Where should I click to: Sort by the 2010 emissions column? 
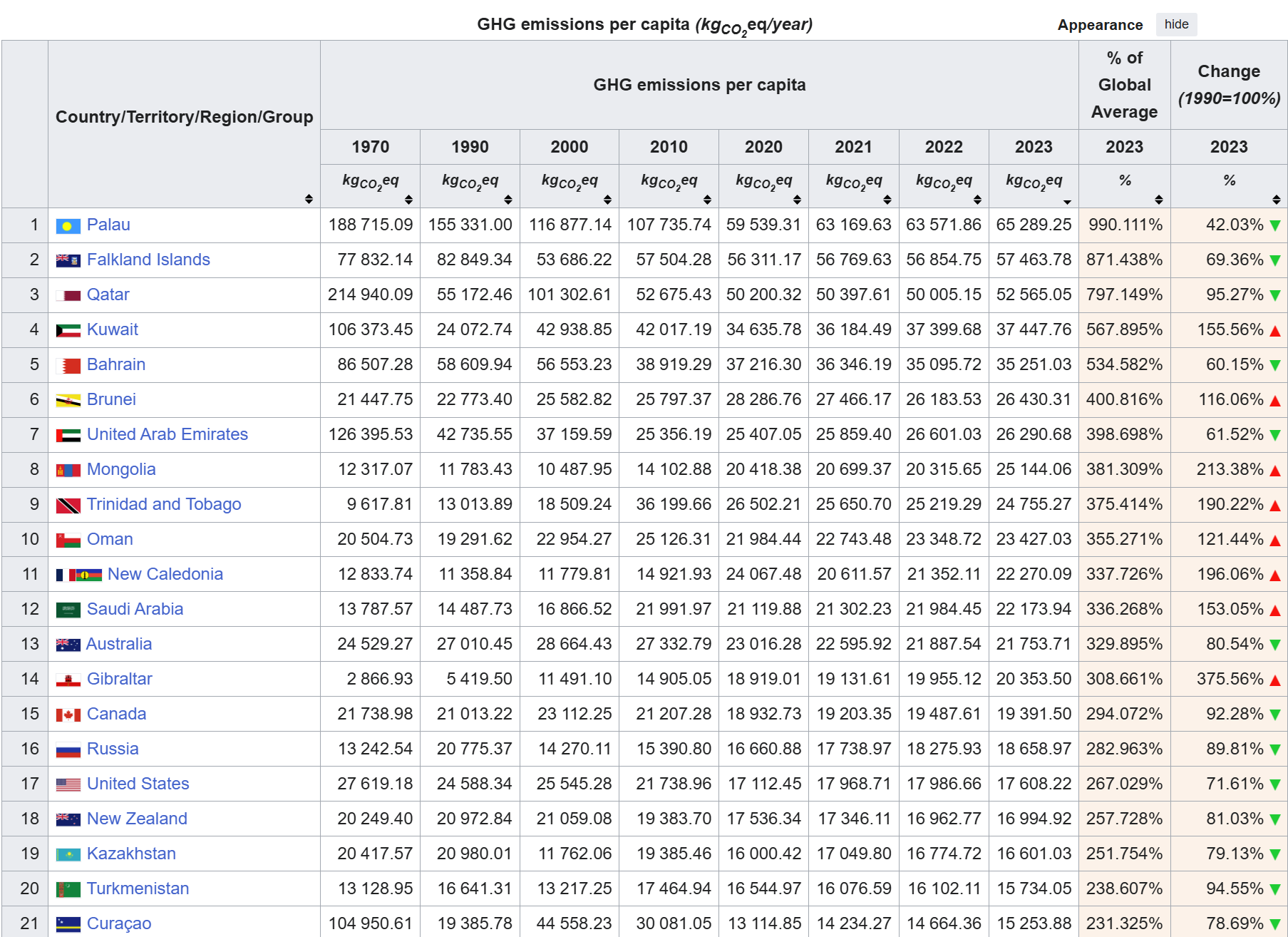click(707, 200)
